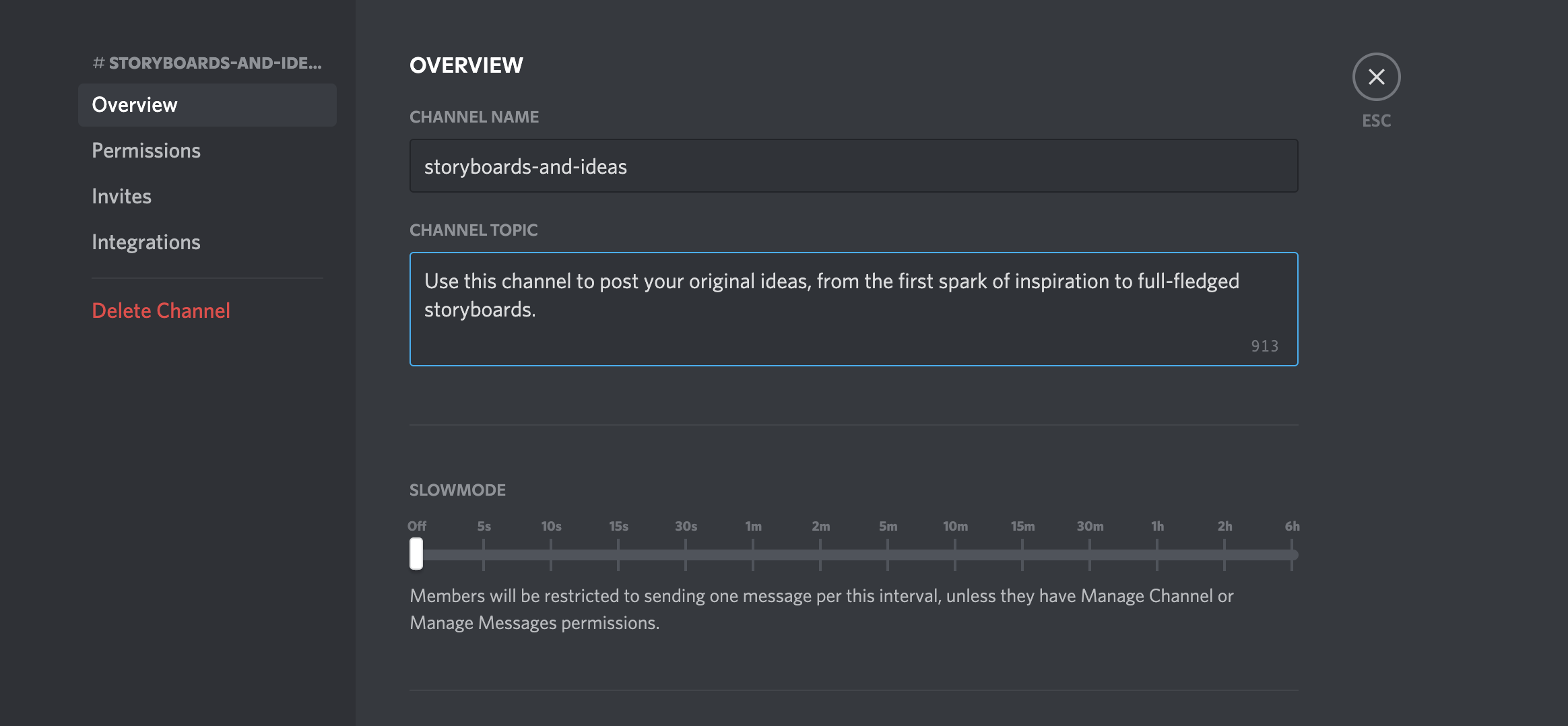Set slowmode to 1m on slider
1568x726 pixels.
(753, 555)
